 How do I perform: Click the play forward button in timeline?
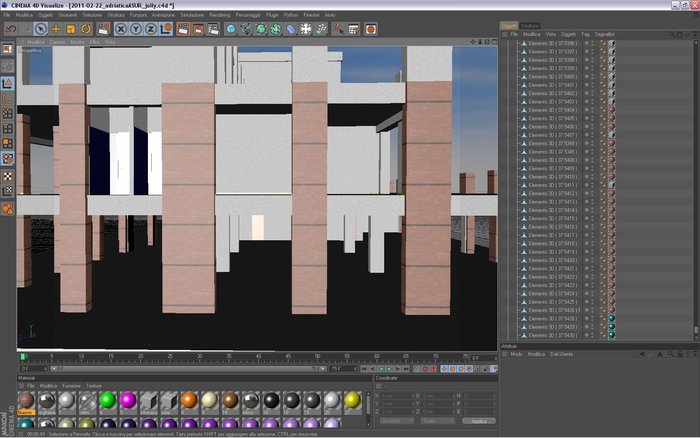point(389,369)
